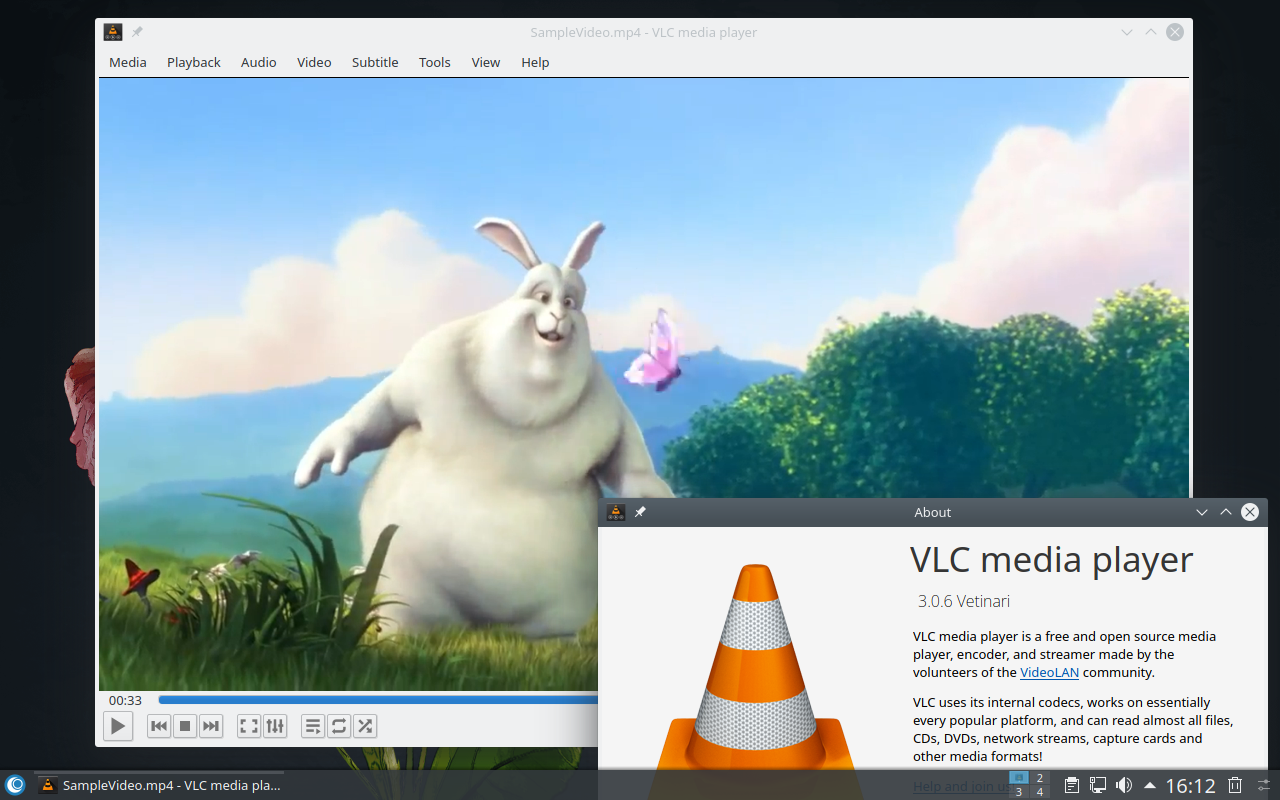The height and width of the screenshot is (800, 1280).
Task: Open the View menu
Action: [x=486, y=62]
